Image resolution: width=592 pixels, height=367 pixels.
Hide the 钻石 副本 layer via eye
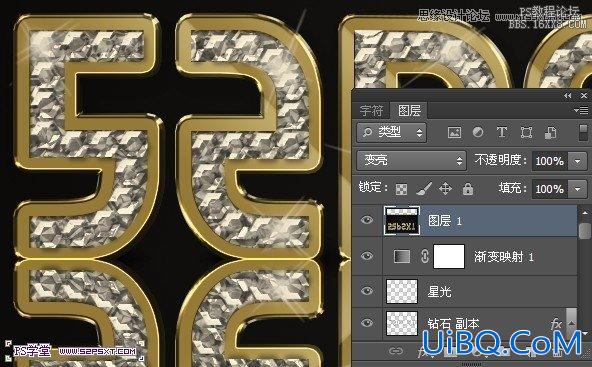(x=367, y=323)
